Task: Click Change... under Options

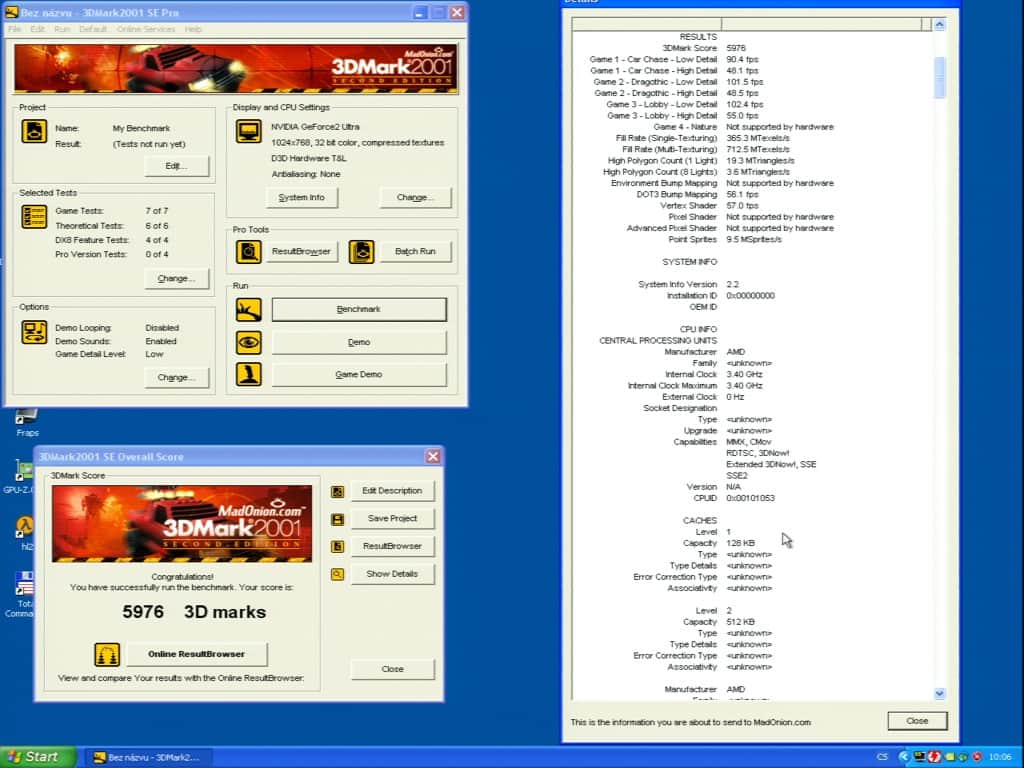Action: tap(176, 377)
